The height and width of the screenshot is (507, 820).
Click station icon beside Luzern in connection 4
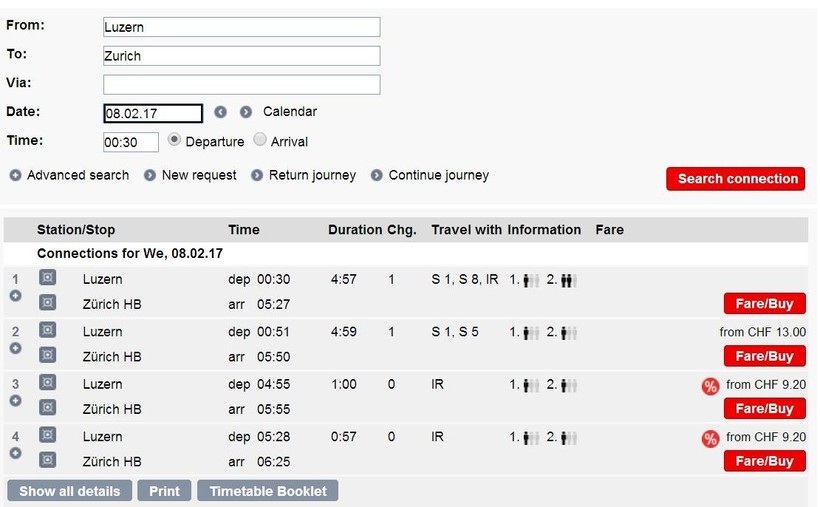[47, 435]
